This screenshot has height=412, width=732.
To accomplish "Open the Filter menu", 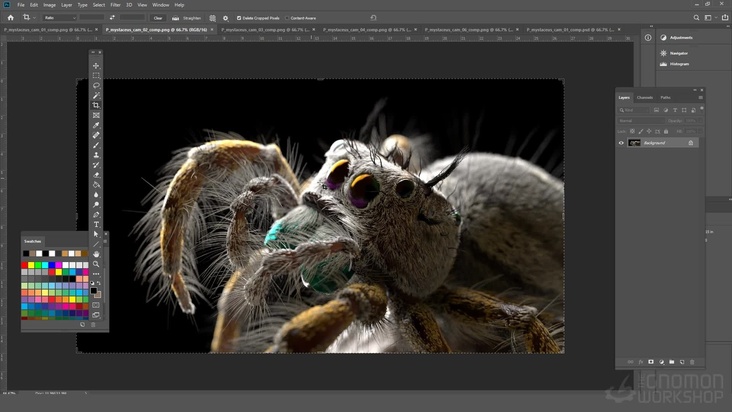I will click(115, 5).
